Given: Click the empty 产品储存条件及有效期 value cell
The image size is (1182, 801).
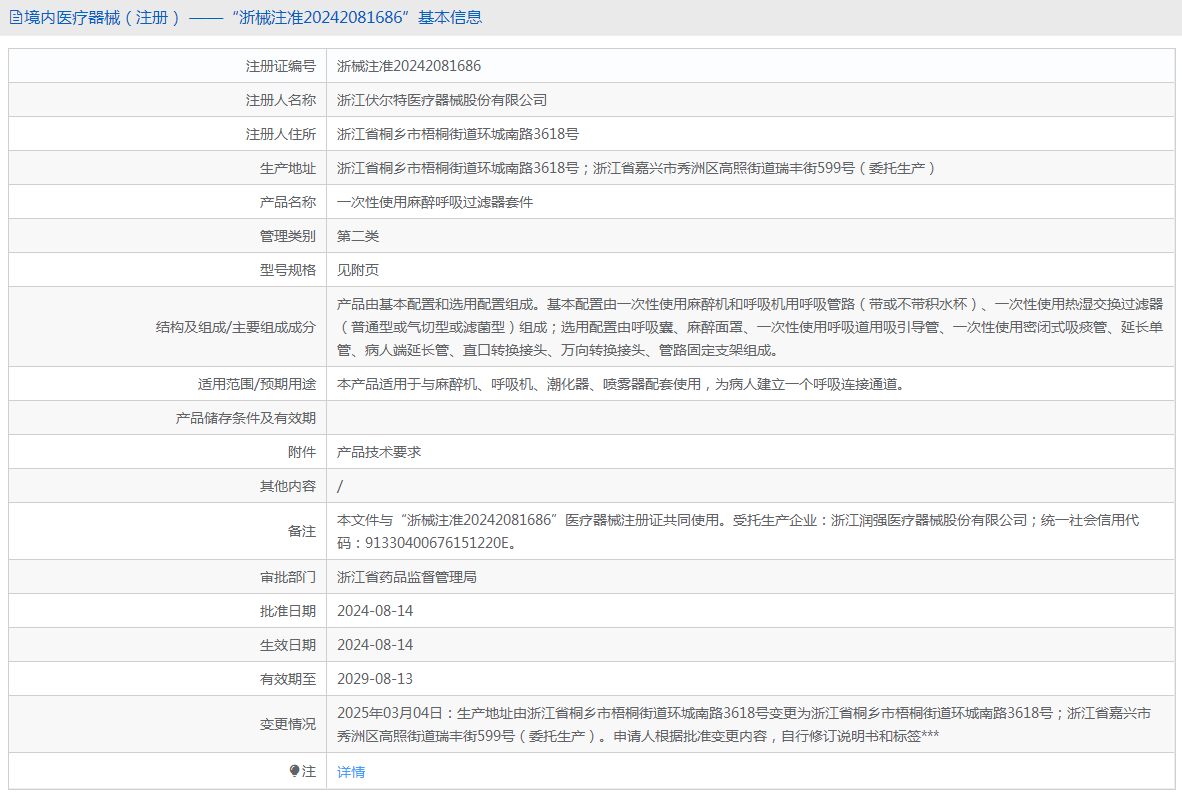Looking at the screenshot, I should click(750, 418).
